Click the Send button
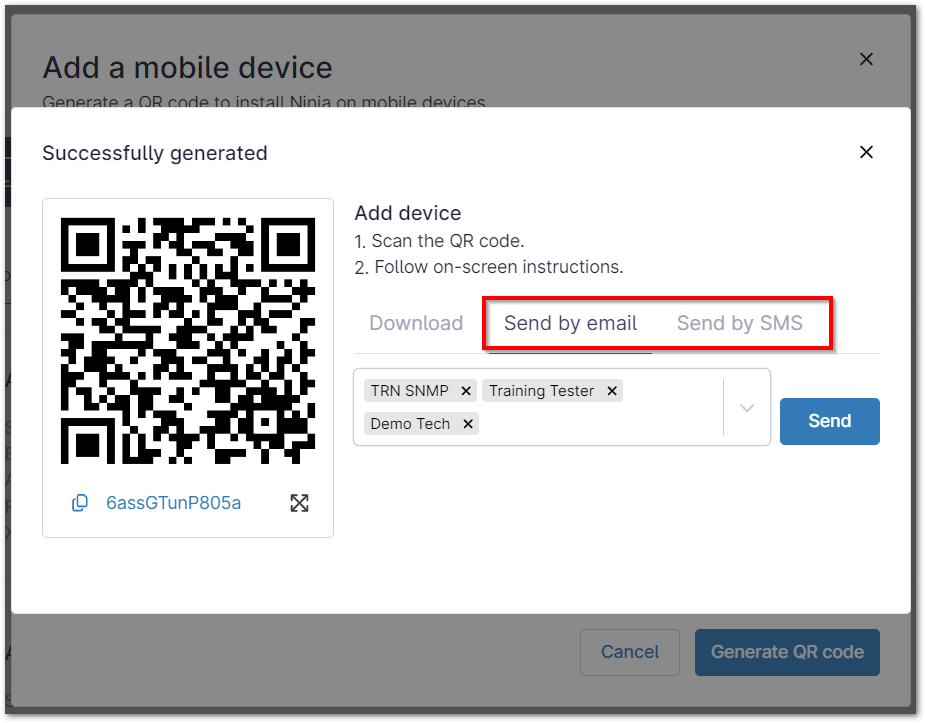Screen dimensions: 925x723 tap(829, 421)
